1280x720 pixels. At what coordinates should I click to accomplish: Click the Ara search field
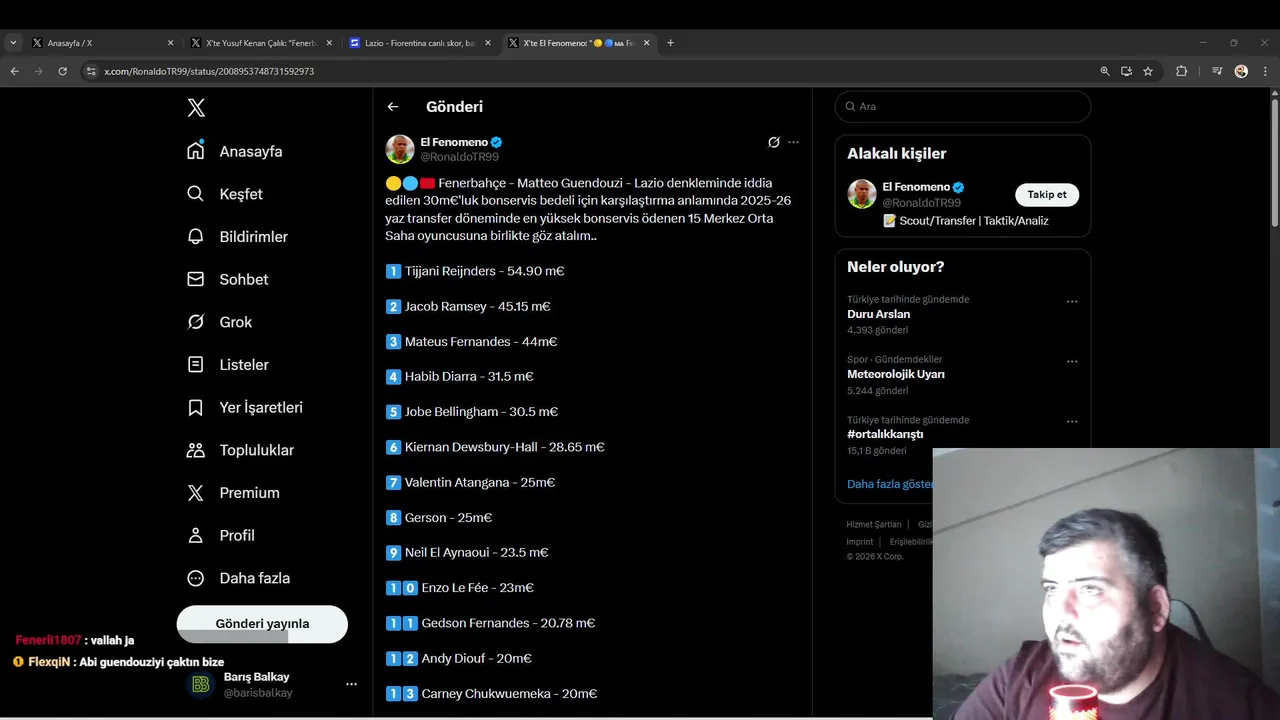tap(962, 107)
